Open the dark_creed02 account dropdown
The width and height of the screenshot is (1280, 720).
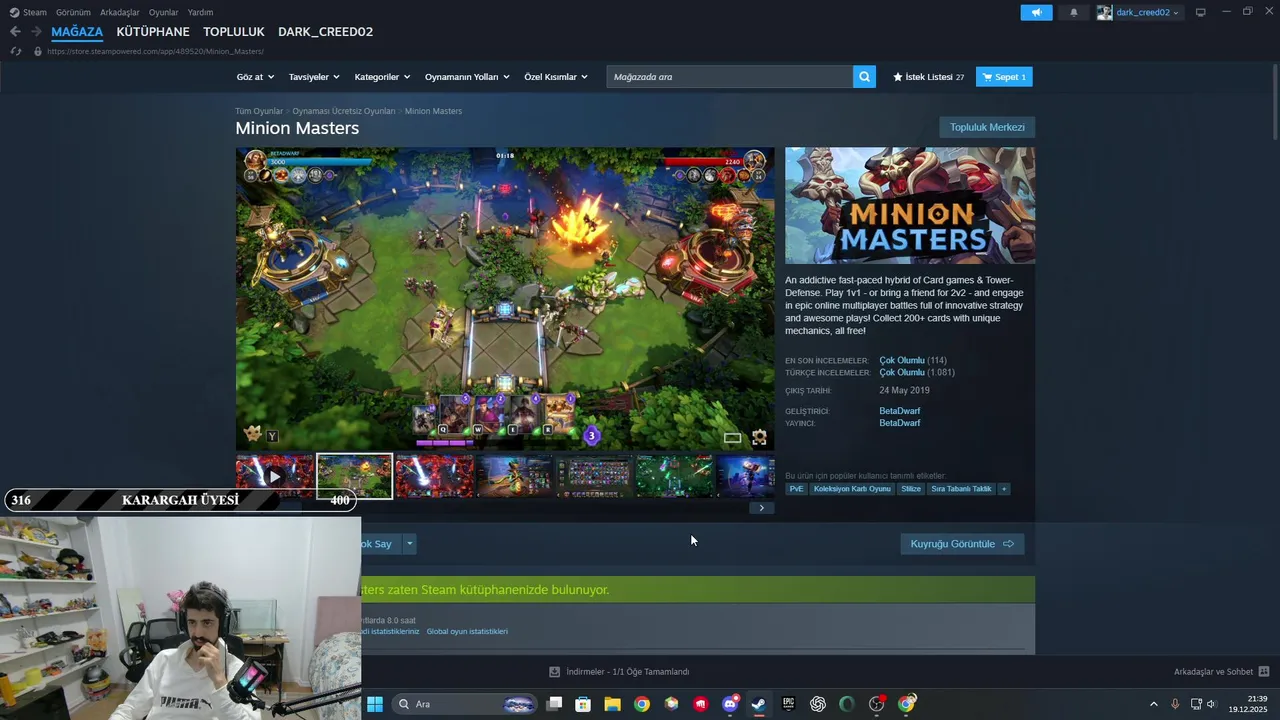coord(1138,12)
